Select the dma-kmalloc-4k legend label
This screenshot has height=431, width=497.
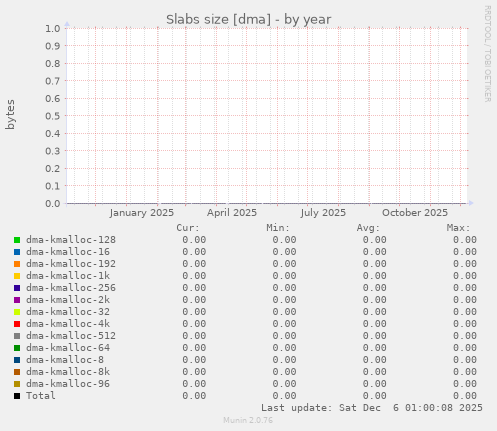(x=68, y=324)
